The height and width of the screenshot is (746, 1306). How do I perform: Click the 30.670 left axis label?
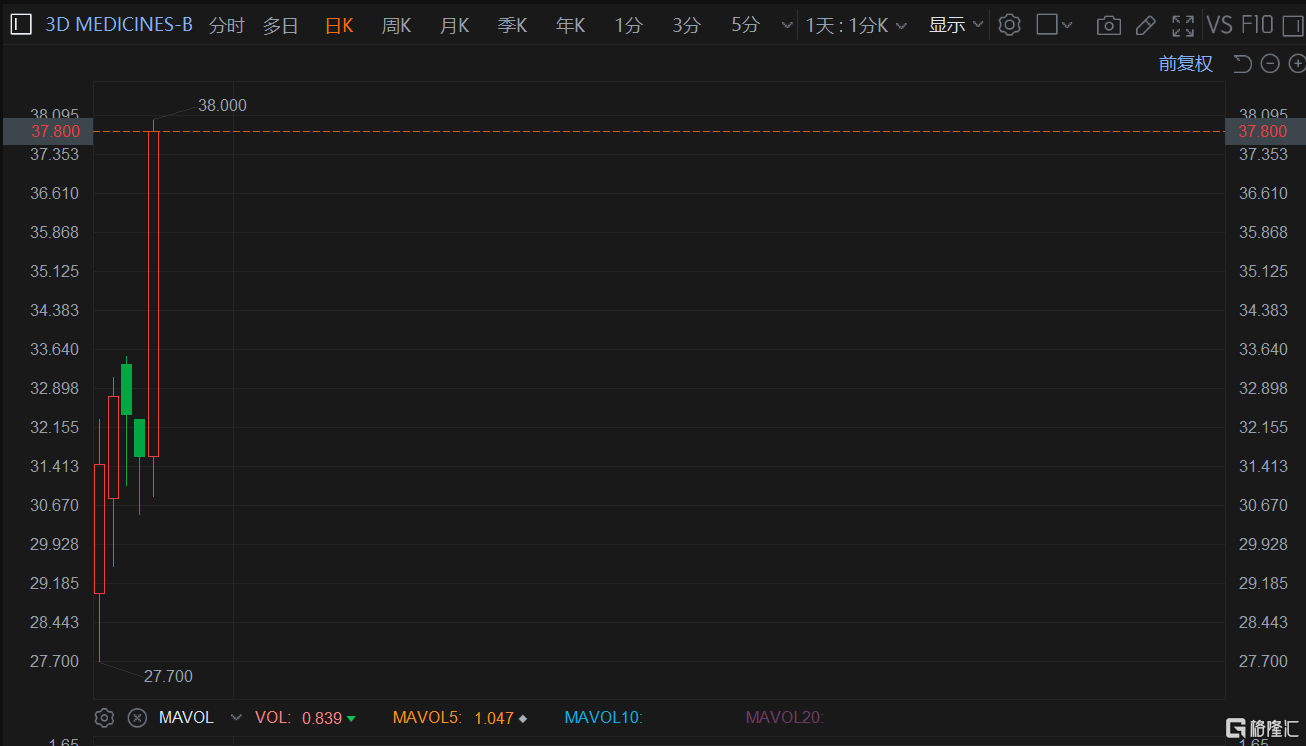55,505
